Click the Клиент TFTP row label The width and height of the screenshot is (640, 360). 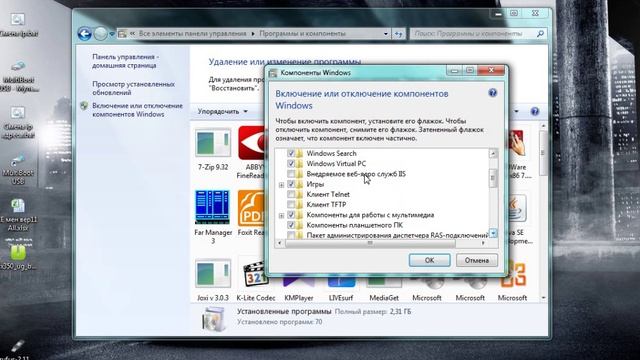(326, 204)
